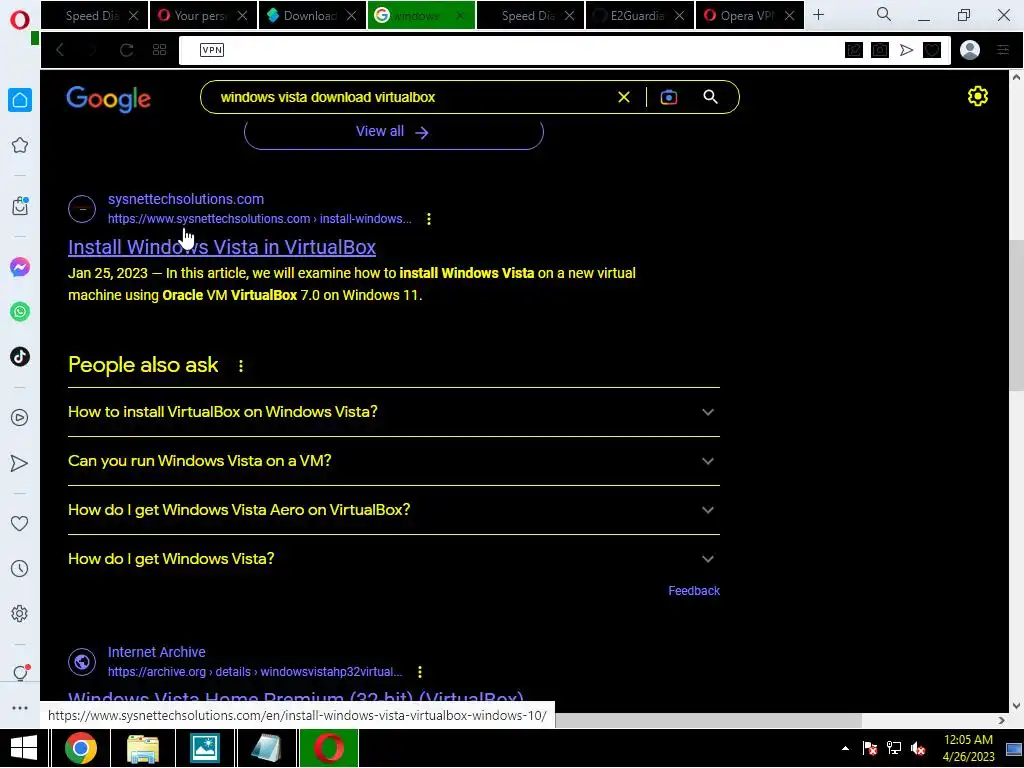Show hidden system tray icons arrow

[845, 748]
